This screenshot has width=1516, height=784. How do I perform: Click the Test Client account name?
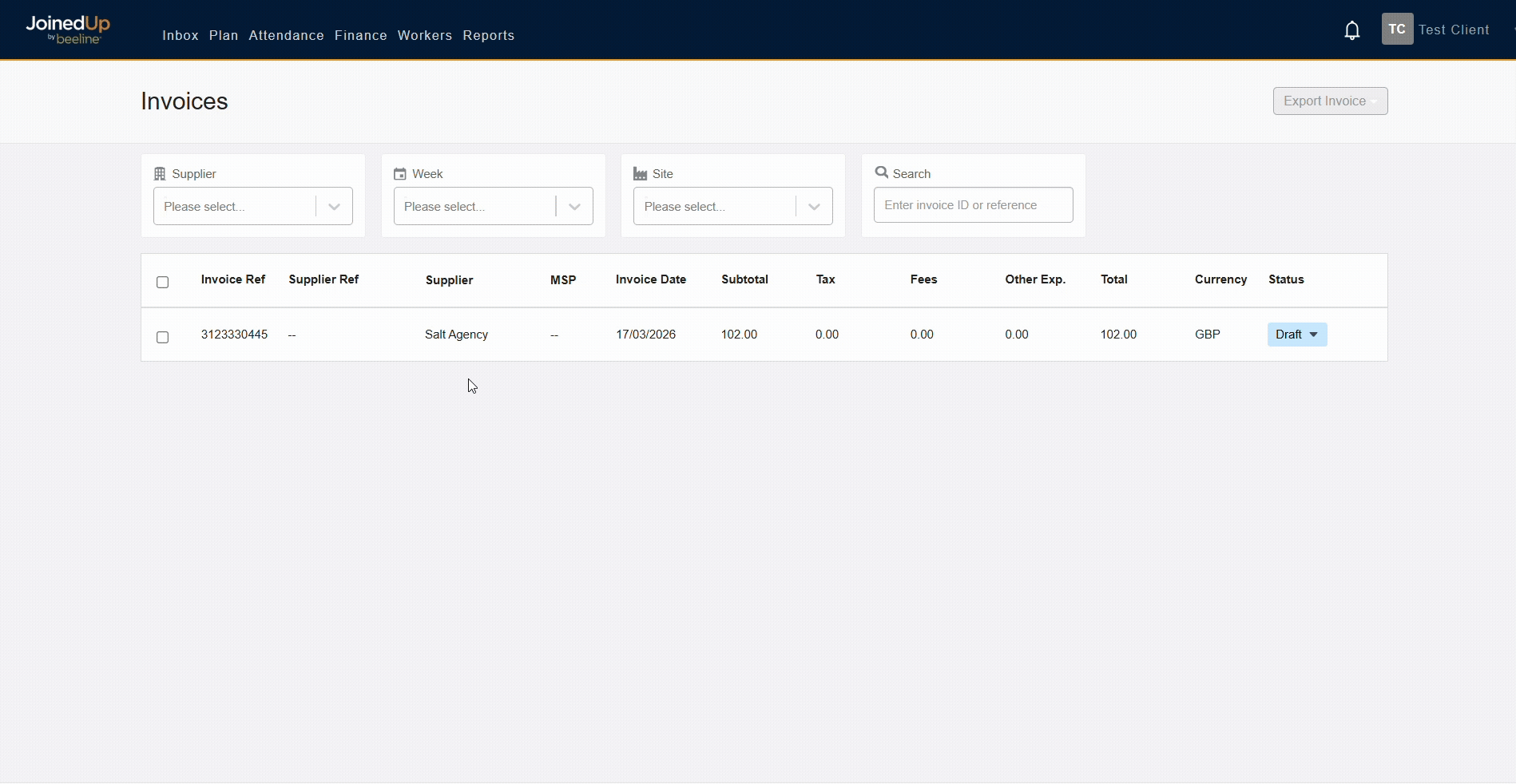(x=1453, y=30)
